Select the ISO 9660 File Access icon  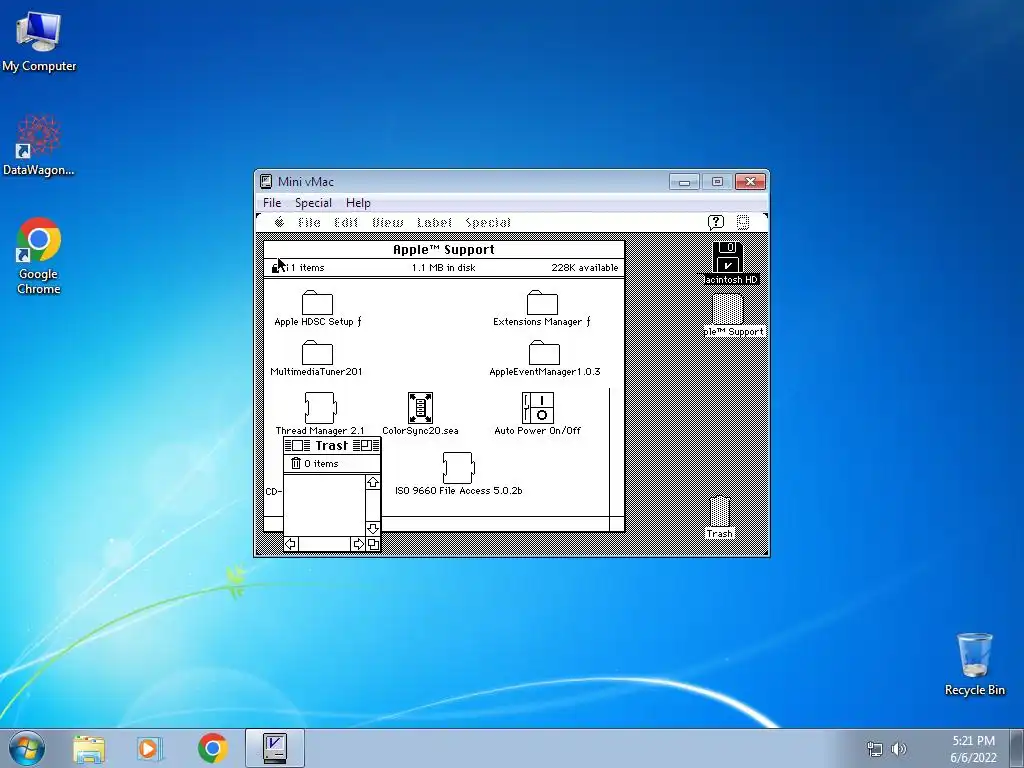point(458,468)
